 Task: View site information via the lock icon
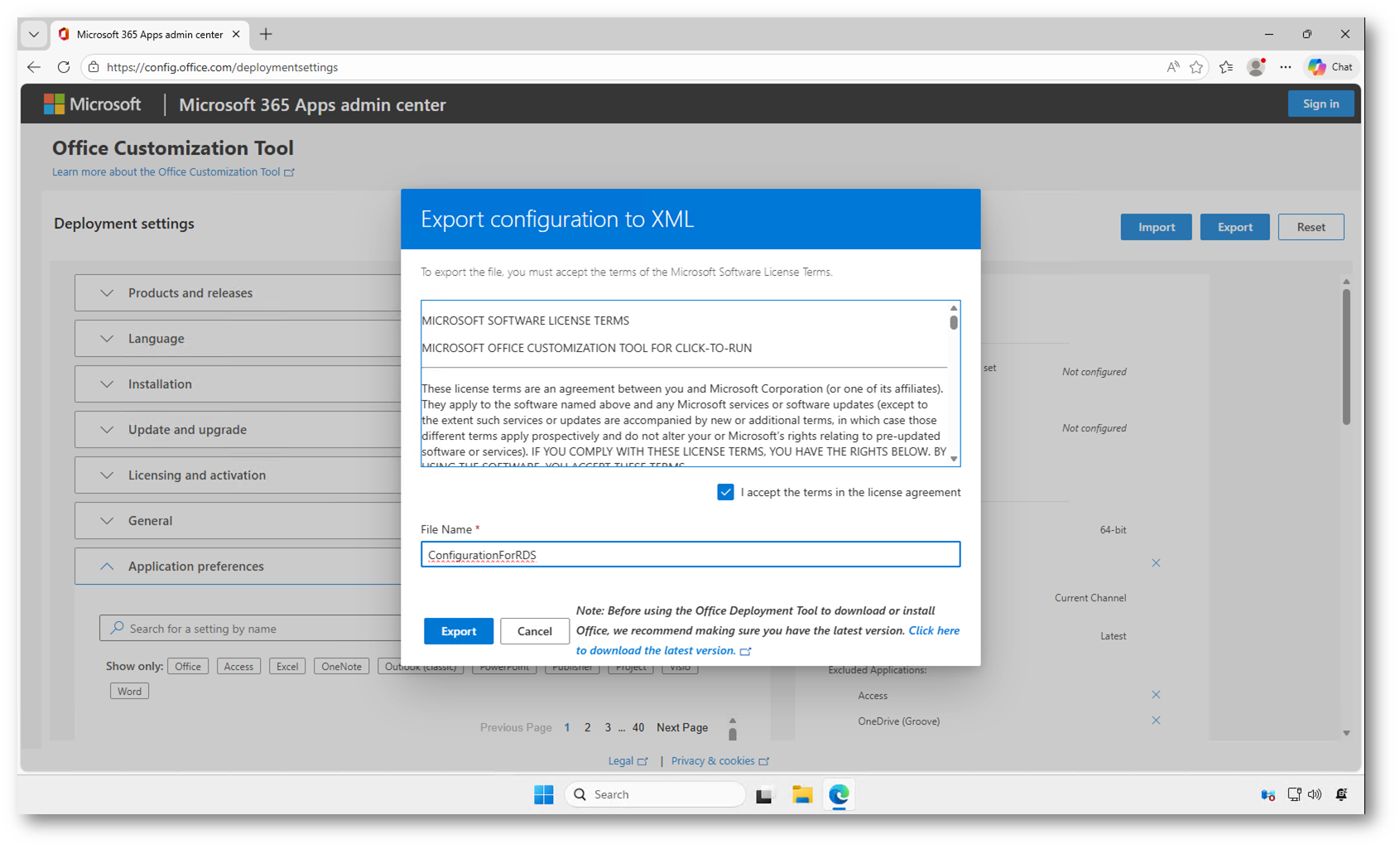[x=94, y=67]
